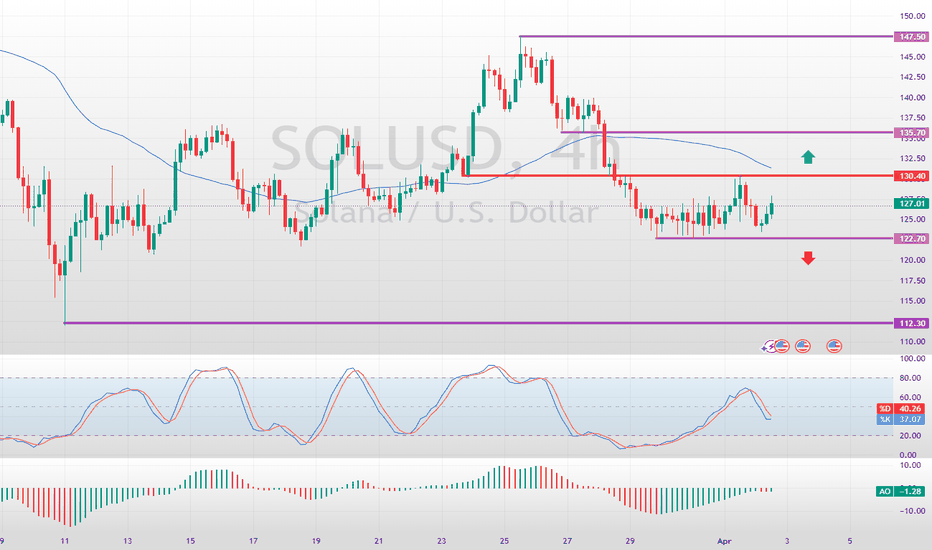The width and height of the screenshot is (932, 550).
Task: Click date label 23 on time axis
Action: point(441,540)
